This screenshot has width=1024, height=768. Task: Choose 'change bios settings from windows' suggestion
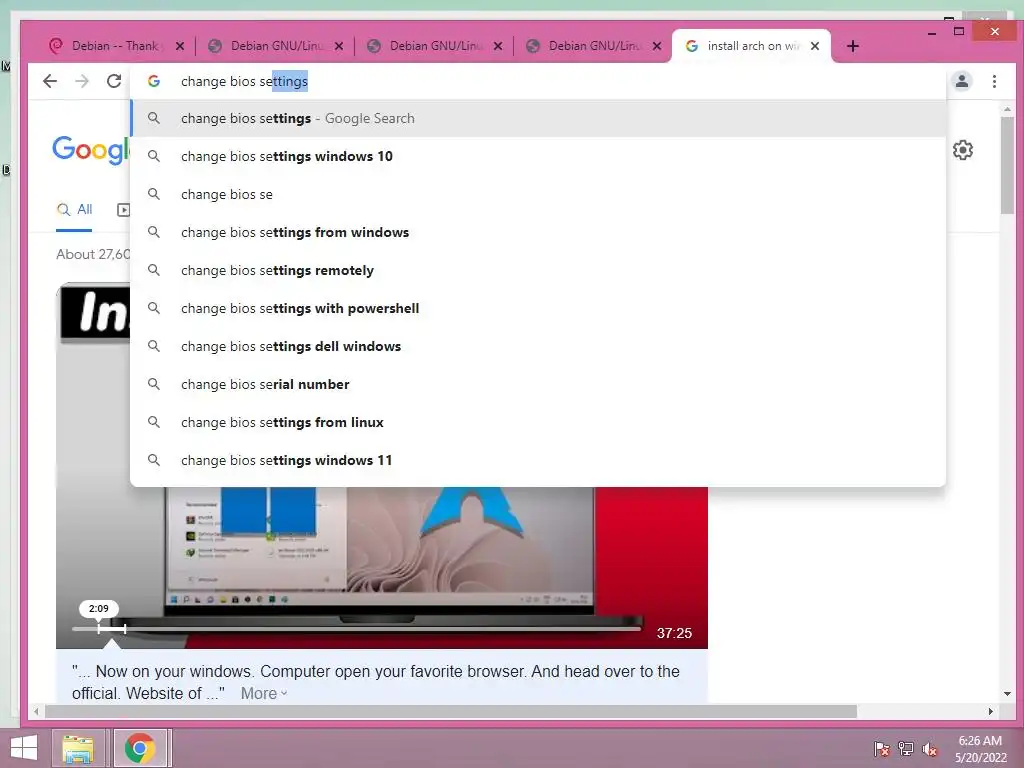click(538, 232)
